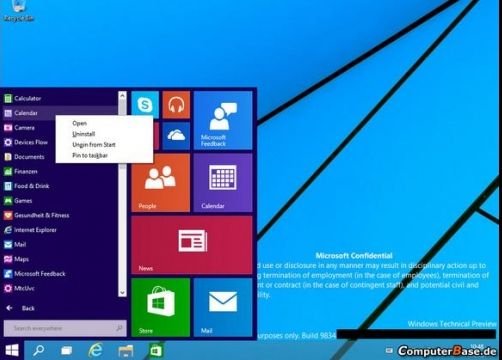The width and height of the screenshot is (502, 360).
Task: Click the Calculator text in app list
Action: pyautogui.click(x=28, y=98)
